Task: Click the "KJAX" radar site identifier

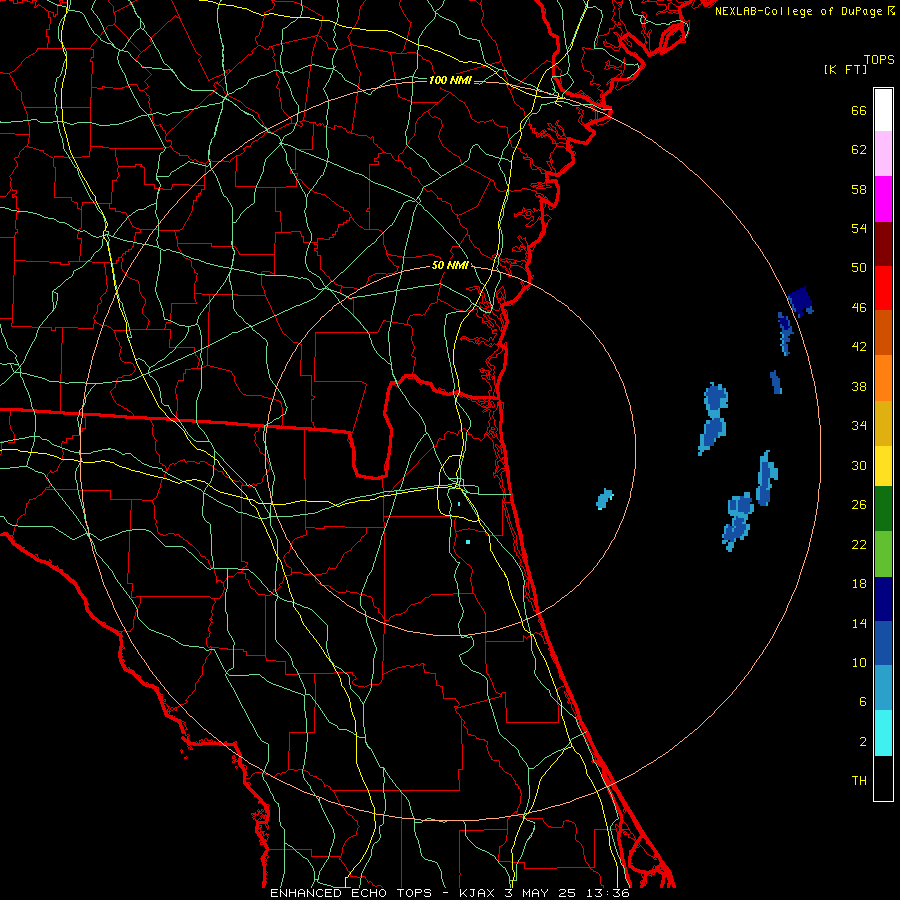Action: (479, 893)
